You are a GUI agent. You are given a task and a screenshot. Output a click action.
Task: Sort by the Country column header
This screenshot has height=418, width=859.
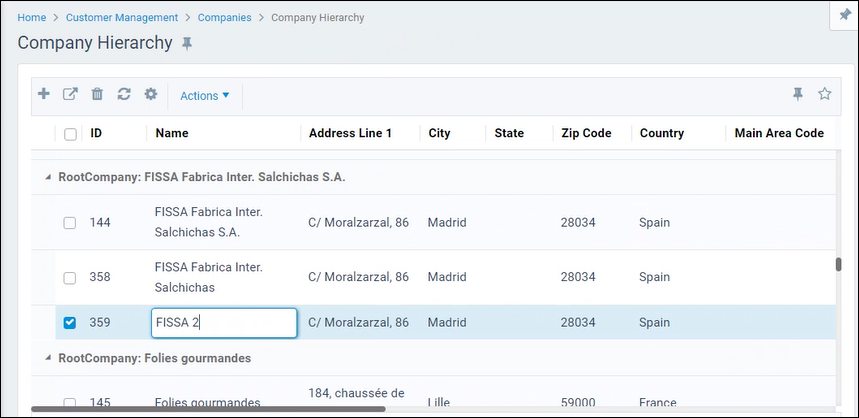[662, 133]
